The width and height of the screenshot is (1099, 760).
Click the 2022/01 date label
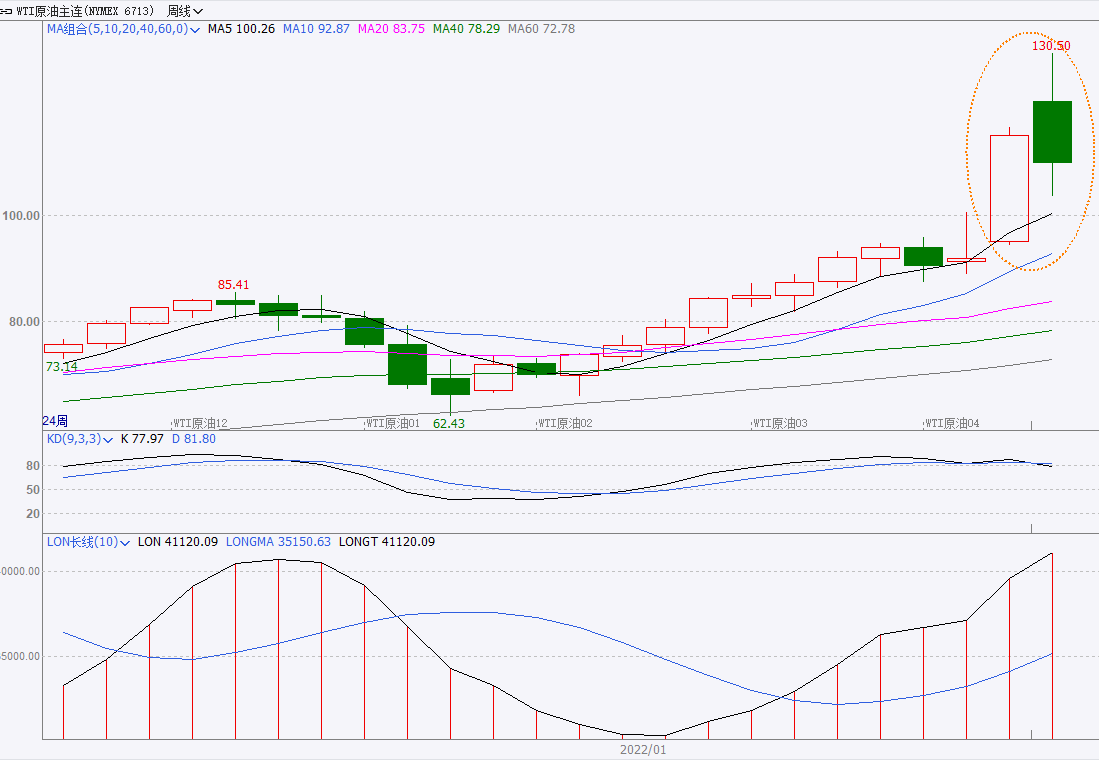click(642, 749)
